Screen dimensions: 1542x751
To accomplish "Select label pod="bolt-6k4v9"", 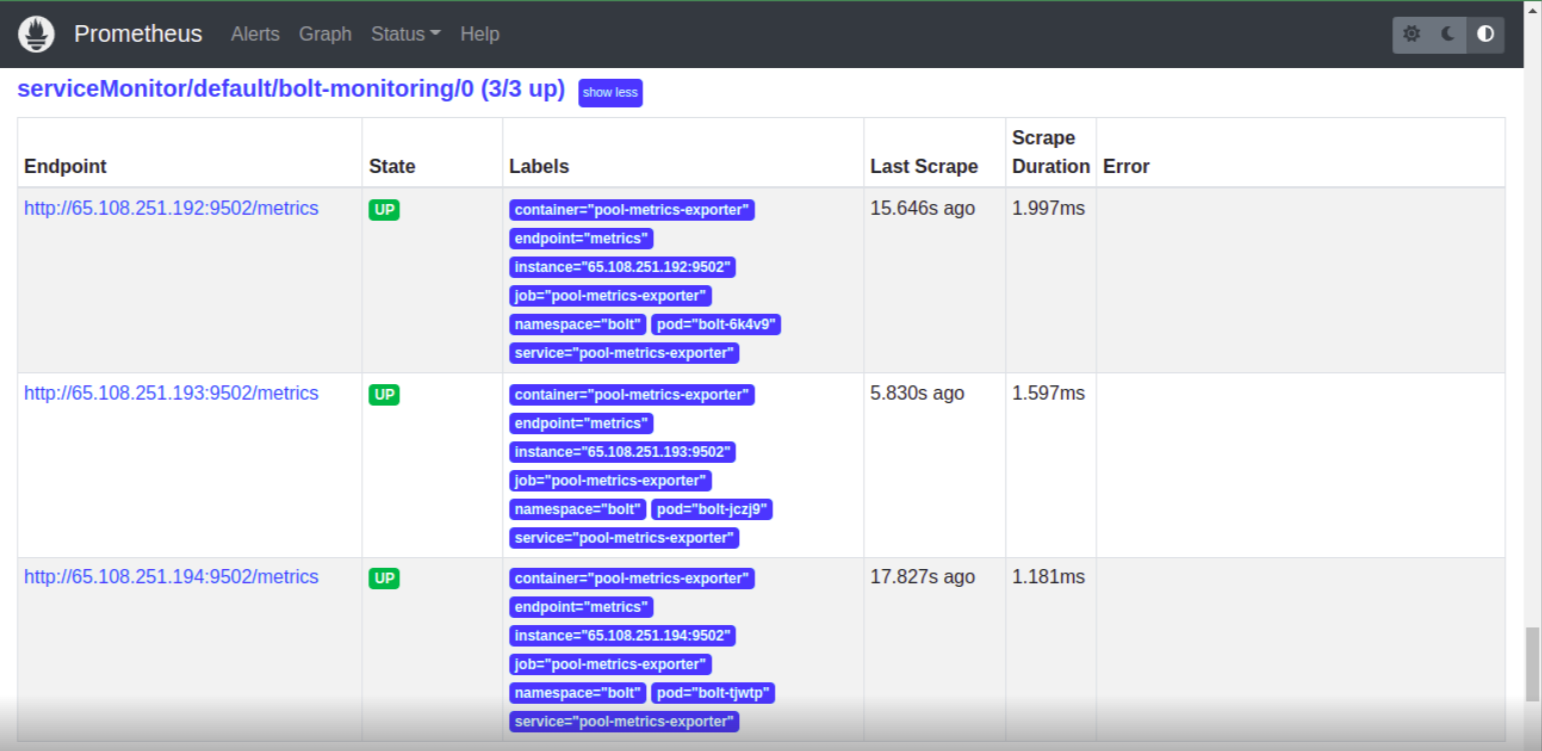I will click(716, 324).
